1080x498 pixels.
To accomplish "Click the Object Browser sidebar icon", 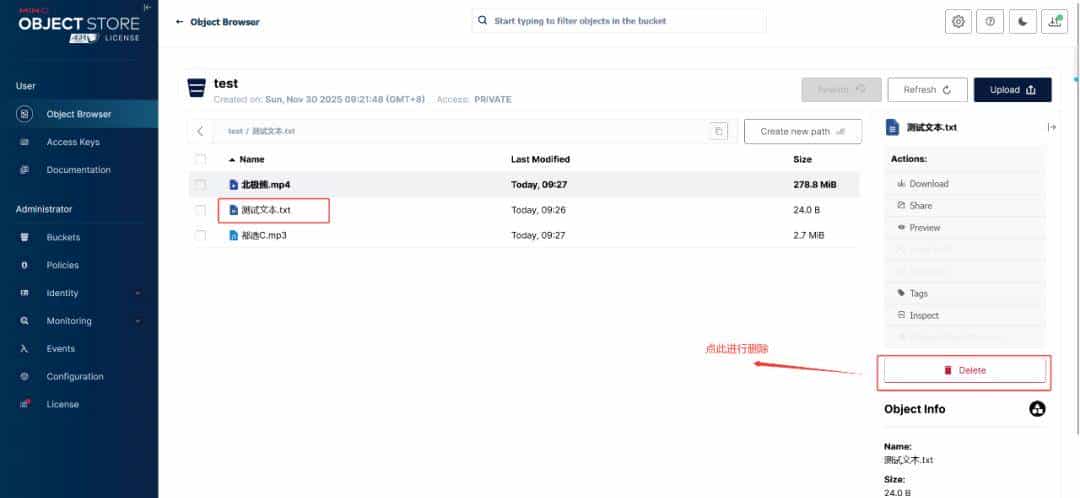I will (x=24, y=114).
